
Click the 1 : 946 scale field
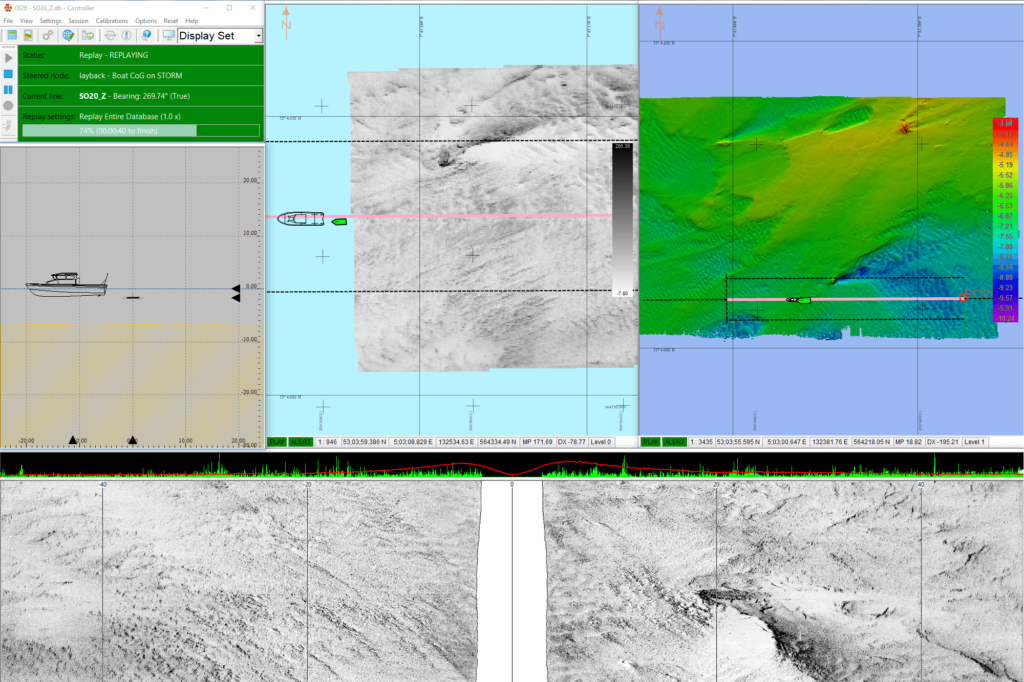click(327, 442)
